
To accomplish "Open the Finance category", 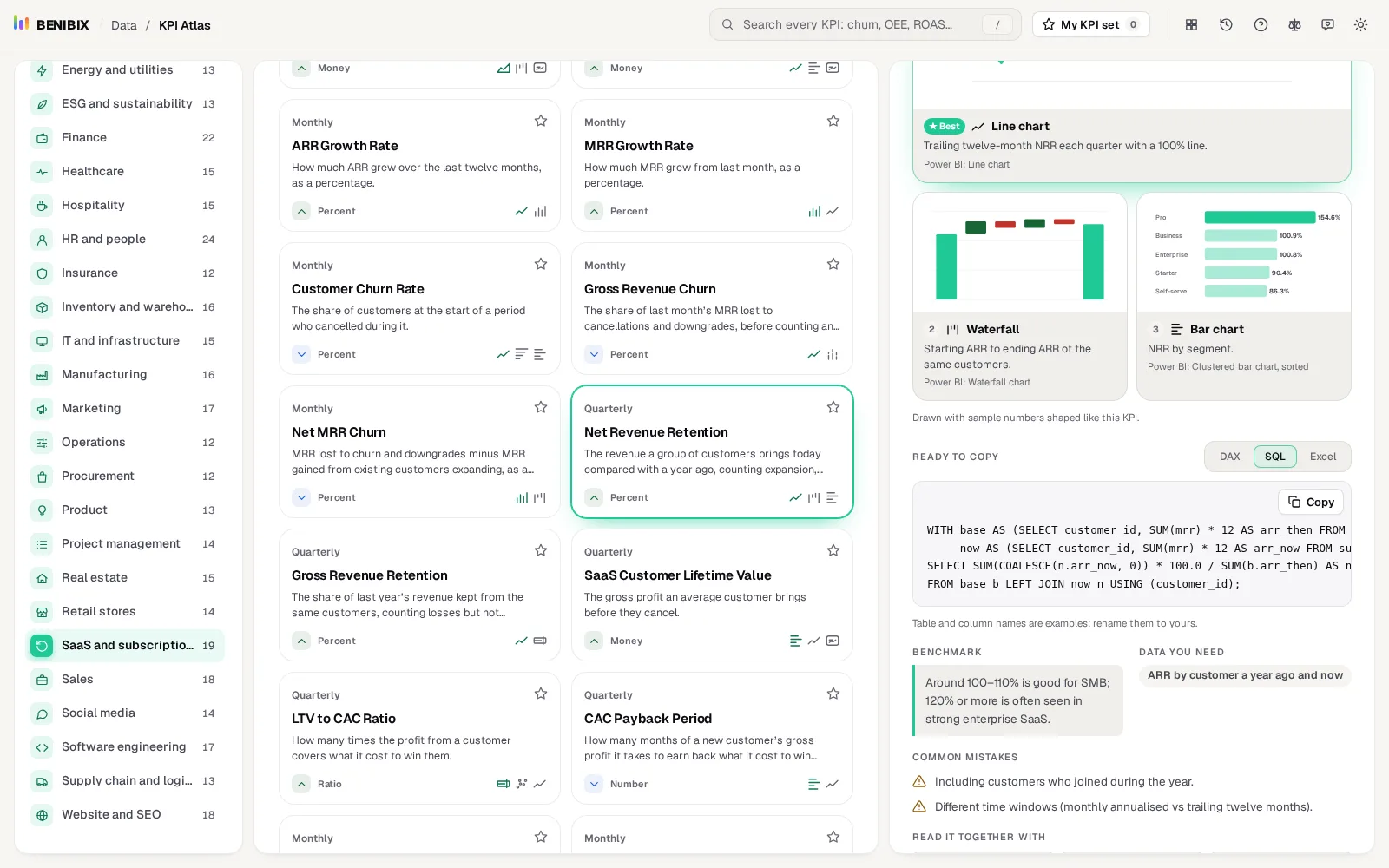I will pos(125,138).
